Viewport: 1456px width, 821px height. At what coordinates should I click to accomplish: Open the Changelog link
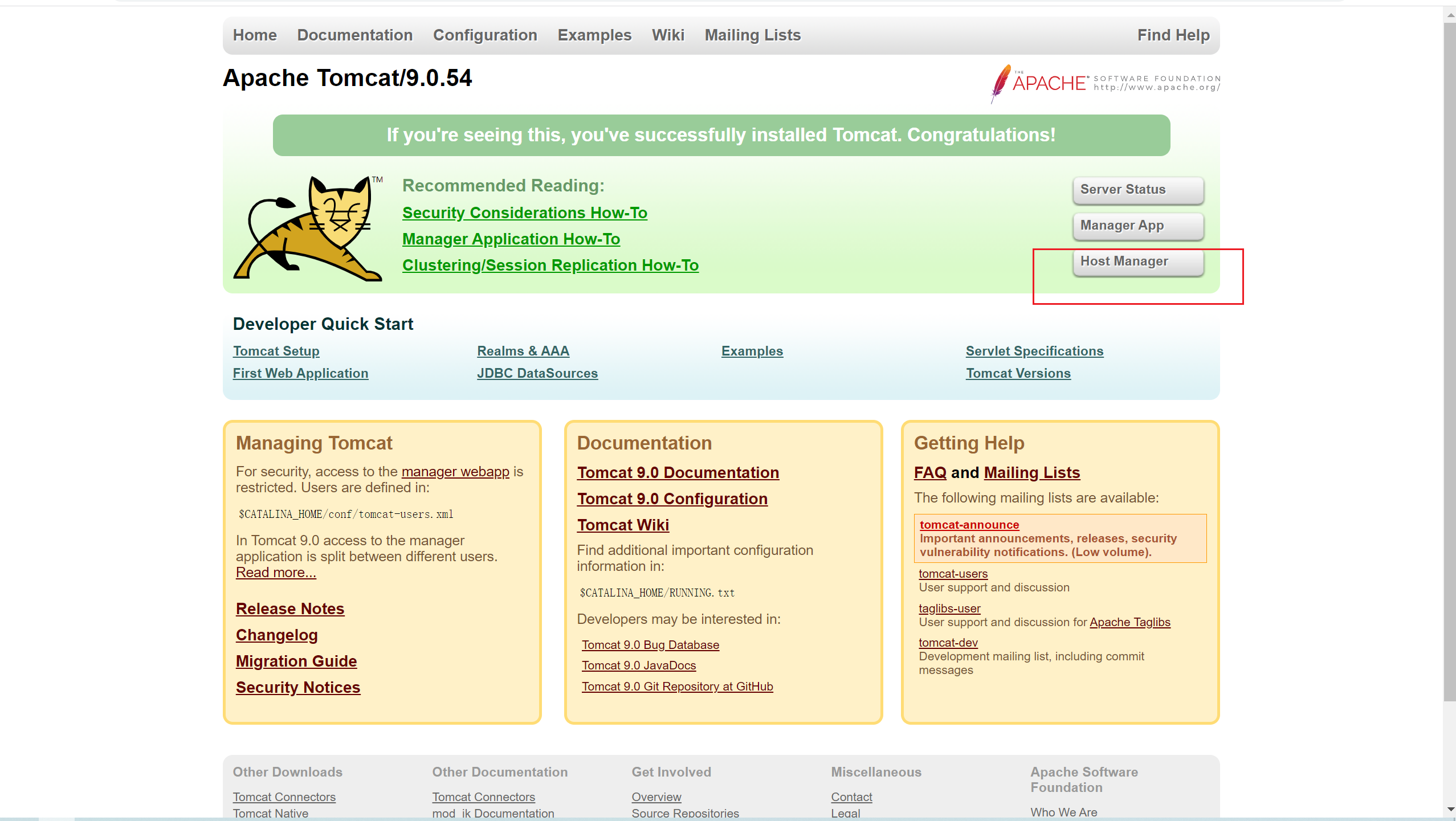pyautogui.click(x=276, y=635)
